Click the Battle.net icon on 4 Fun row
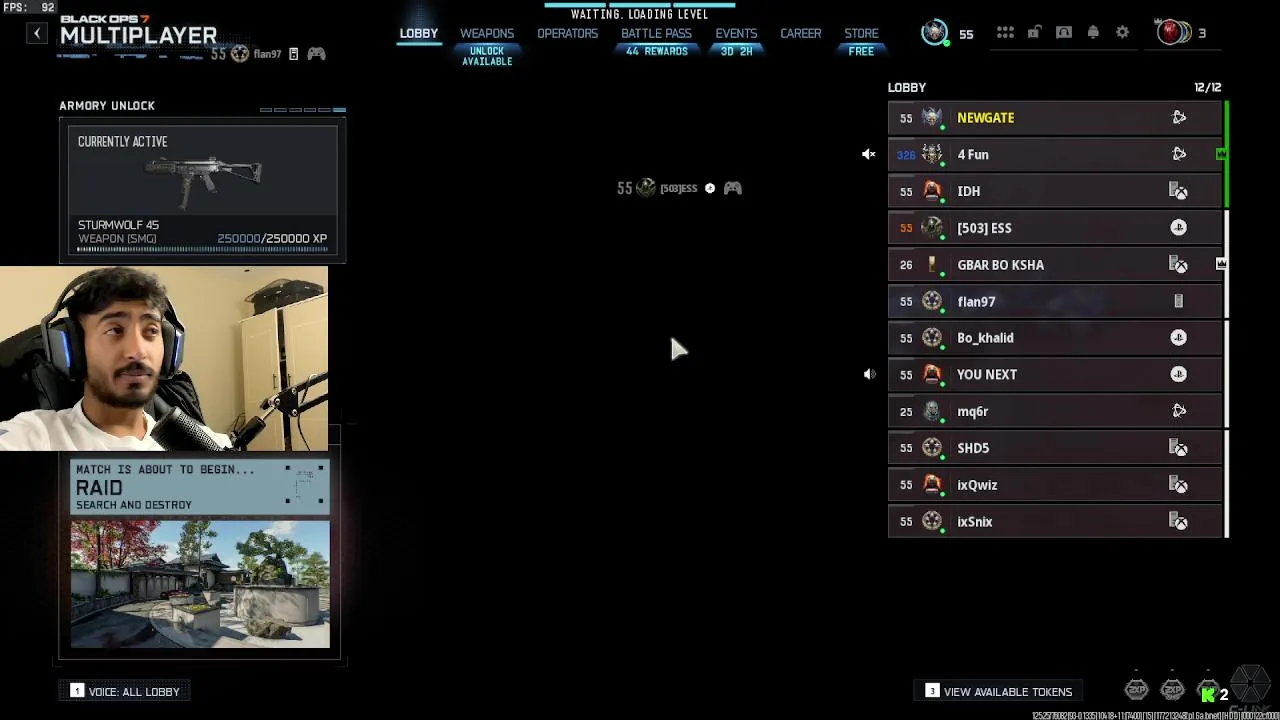 (x=1179, y=155)
